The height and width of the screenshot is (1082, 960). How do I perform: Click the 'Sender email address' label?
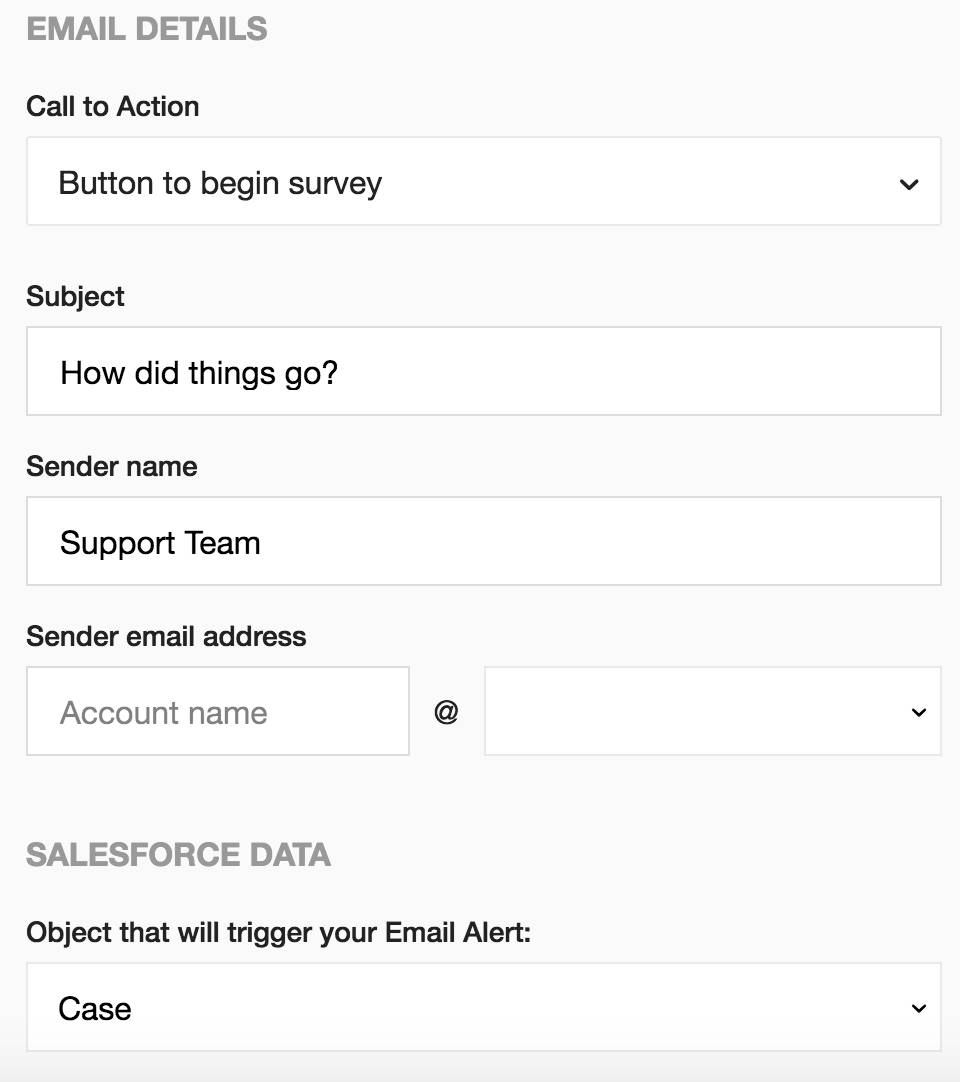166,636
